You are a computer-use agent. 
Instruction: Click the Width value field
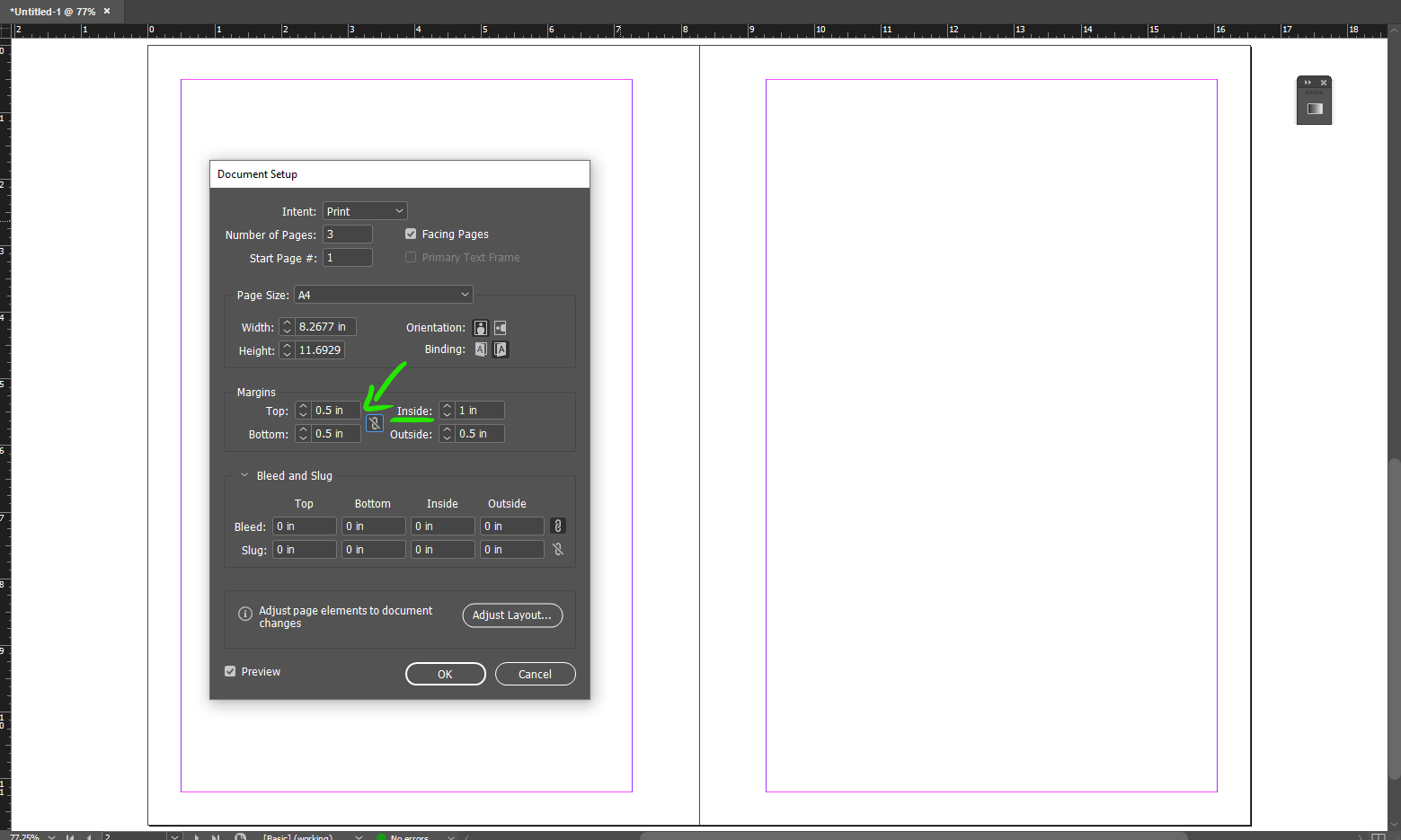click(x=325, y=327)
